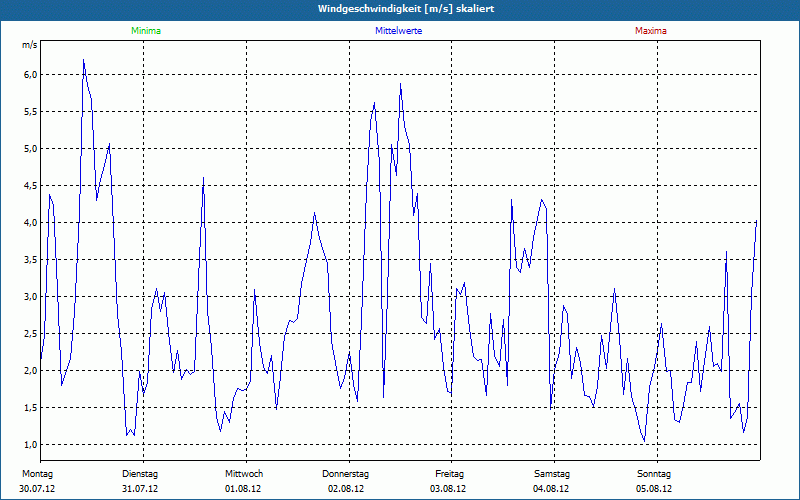Click the 4,5 y-axis value
This screenshot has width=800, height=500.
click(x=30, y=186)
